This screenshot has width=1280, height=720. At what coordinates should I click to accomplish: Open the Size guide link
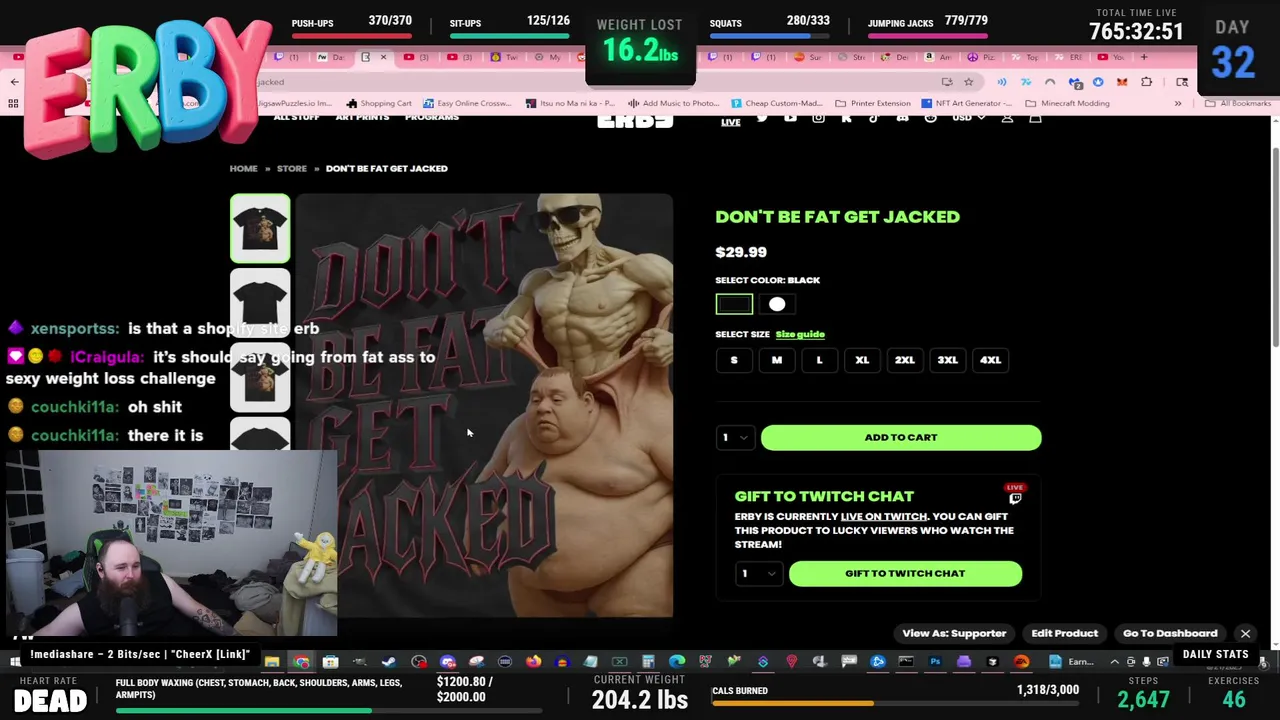[800, 334]
